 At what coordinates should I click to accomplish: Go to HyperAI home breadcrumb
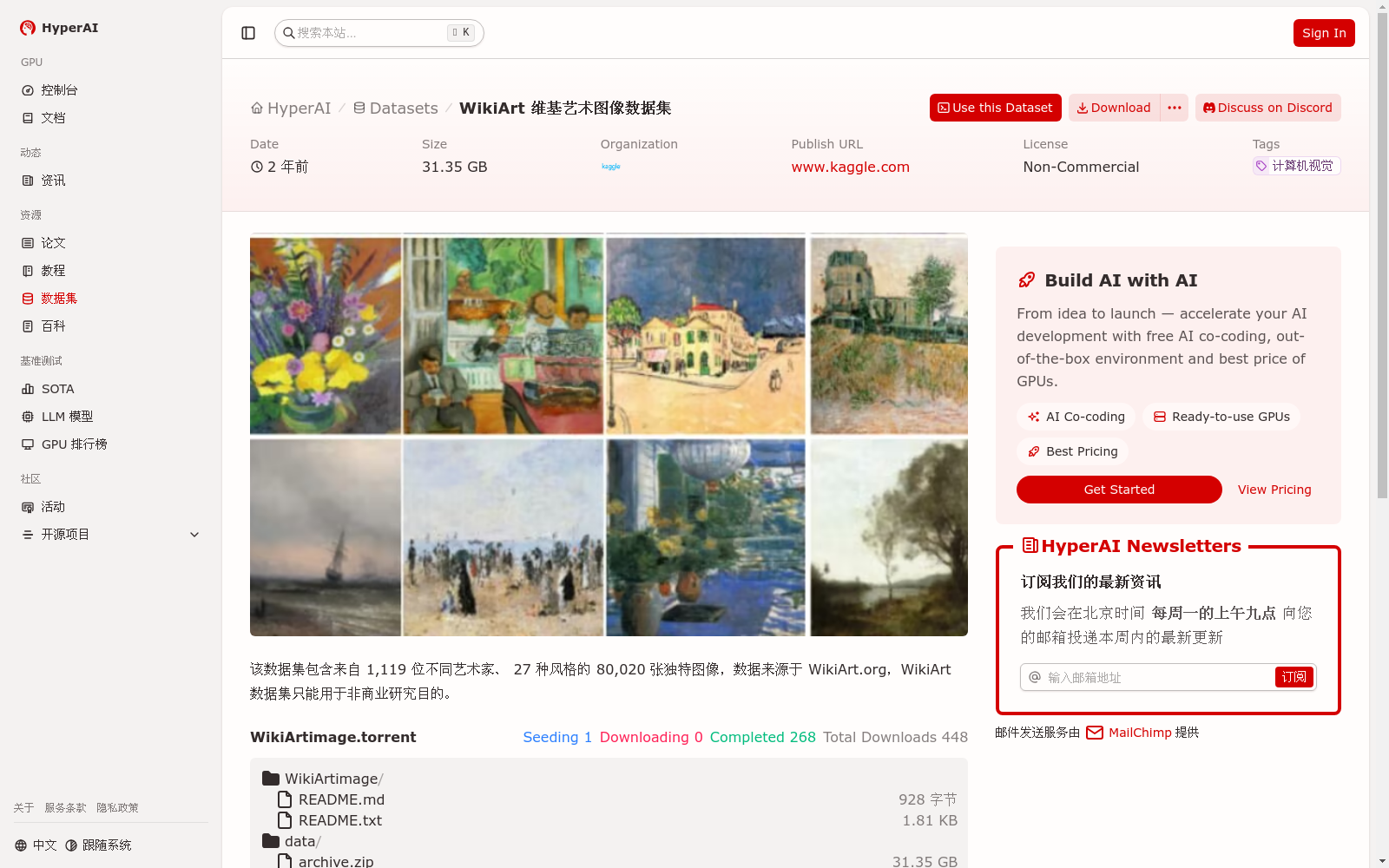[291, 108]
